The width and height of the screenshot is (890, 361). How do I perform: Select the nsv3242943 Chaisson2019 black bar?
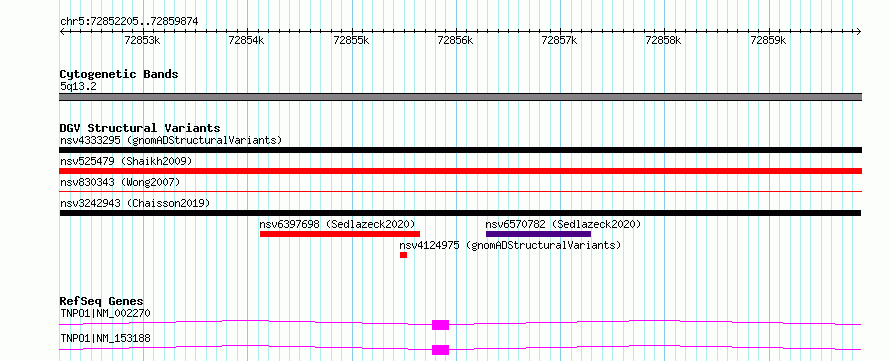pos(460,213)
